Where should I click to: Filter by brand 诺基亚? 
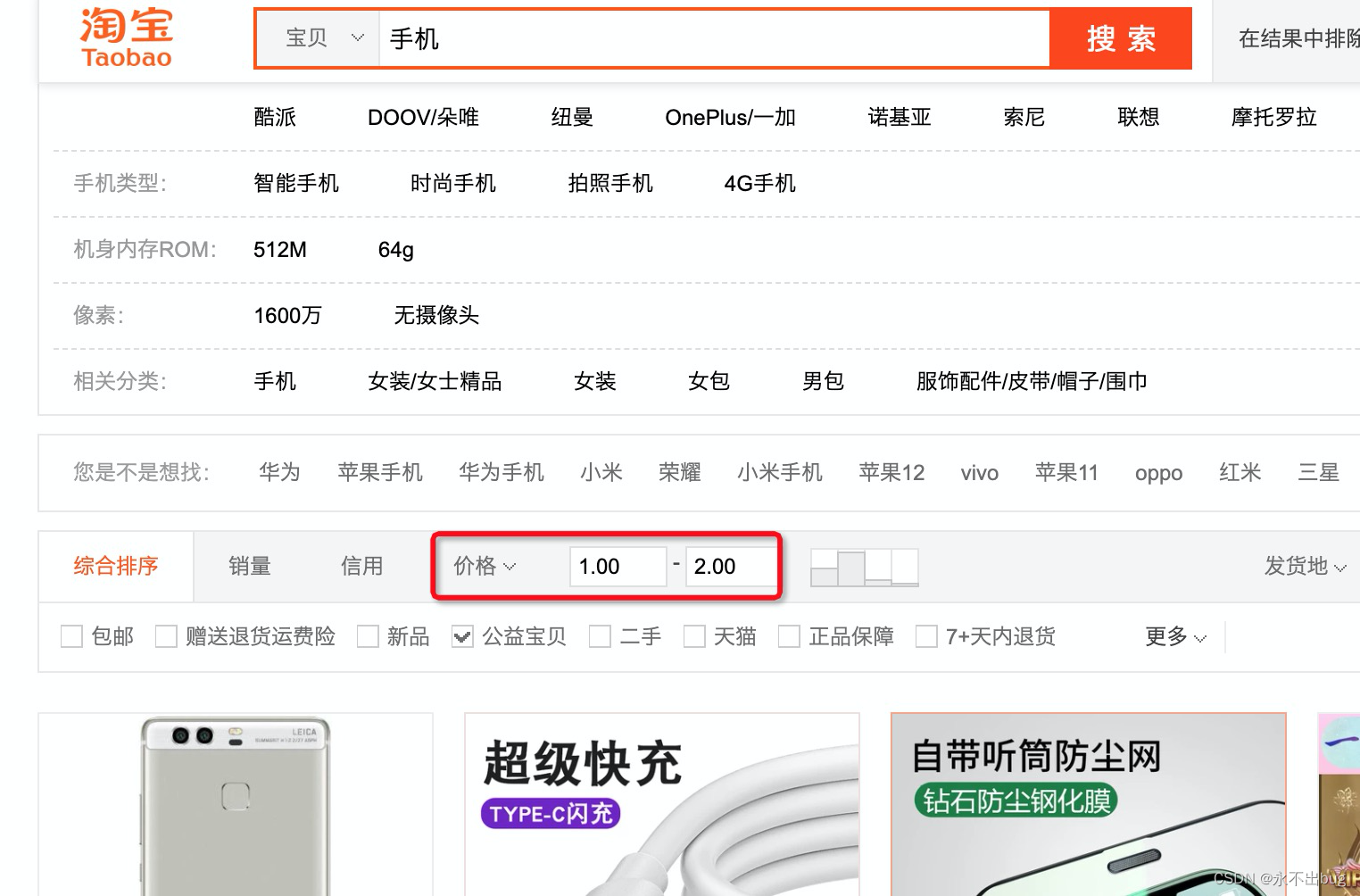[x=900, y=117]
